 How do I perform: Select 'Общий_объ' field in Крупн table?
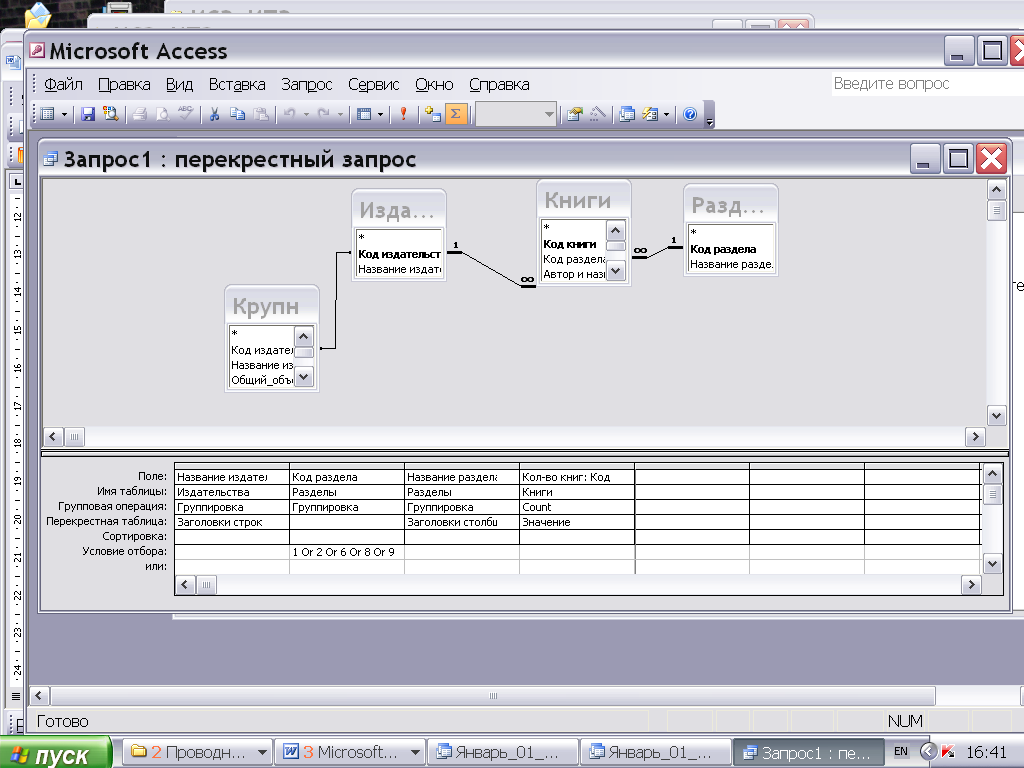(x=261, y=380)
